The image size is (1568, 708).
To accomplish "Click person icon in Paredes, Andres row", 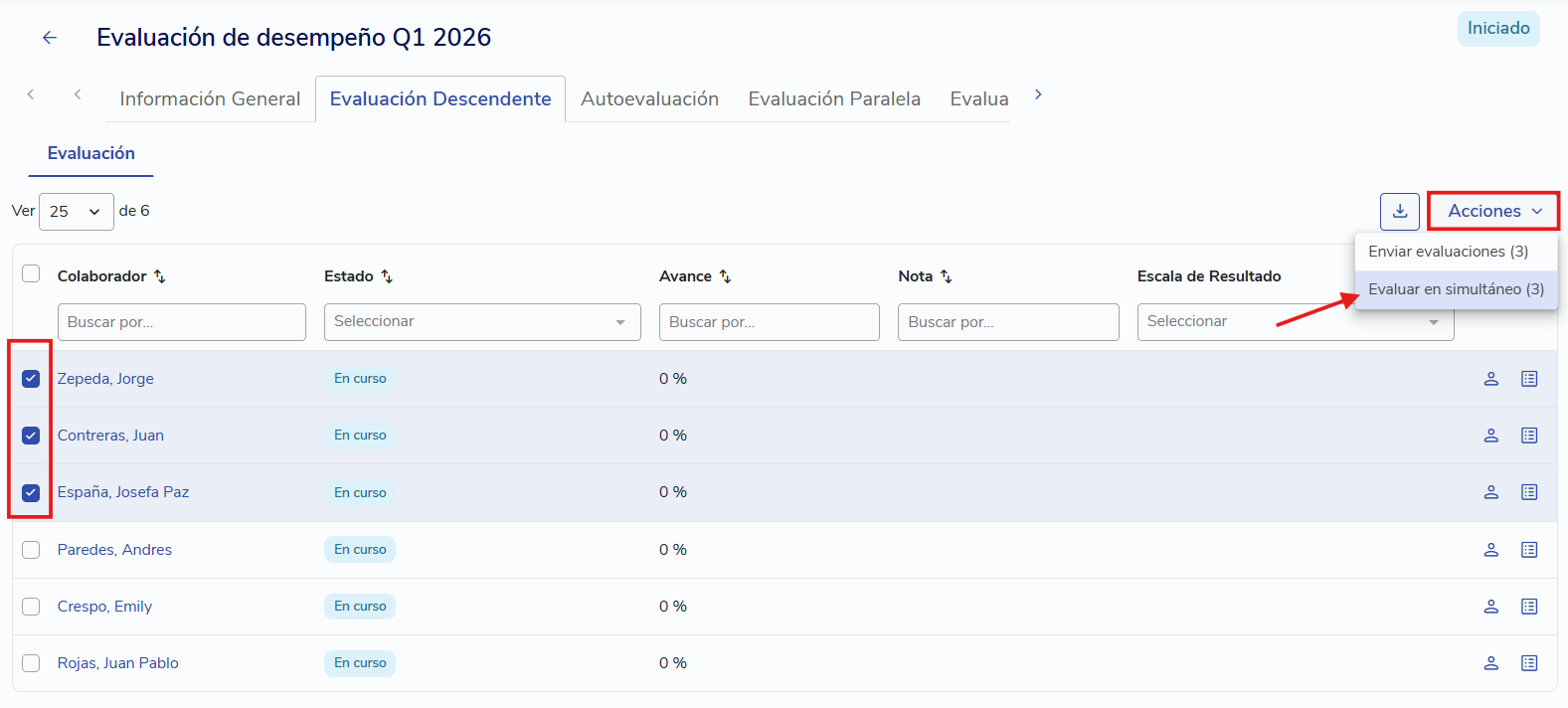I will click(x=1490, y=550).
